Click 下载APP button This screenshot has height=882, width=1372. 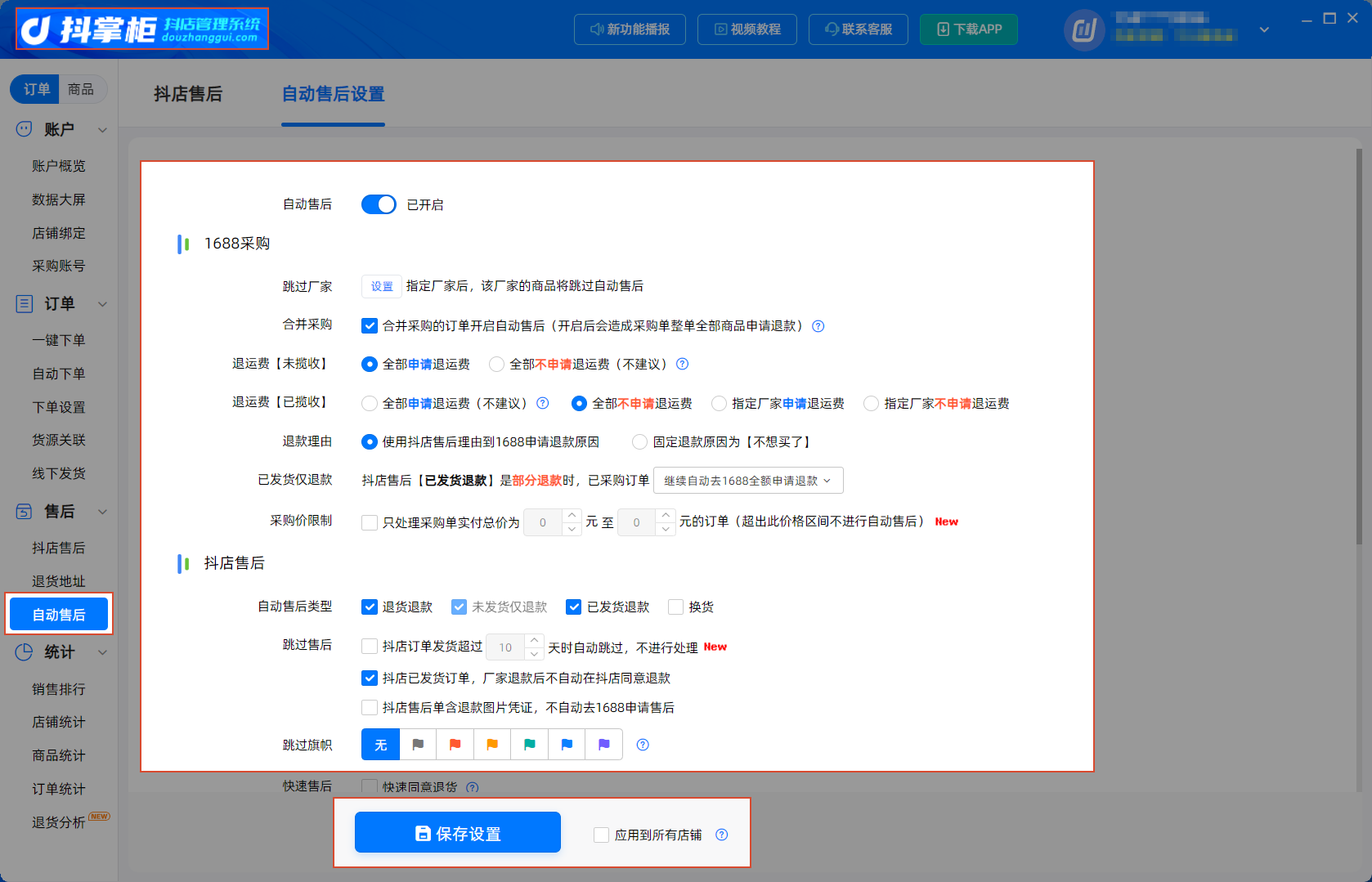coord(969,29)
